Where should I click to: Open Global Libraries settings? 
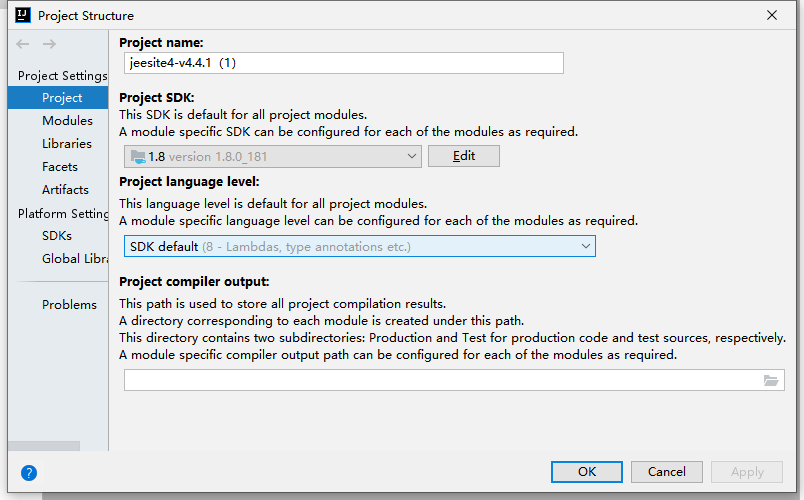[x=75, y=259]
